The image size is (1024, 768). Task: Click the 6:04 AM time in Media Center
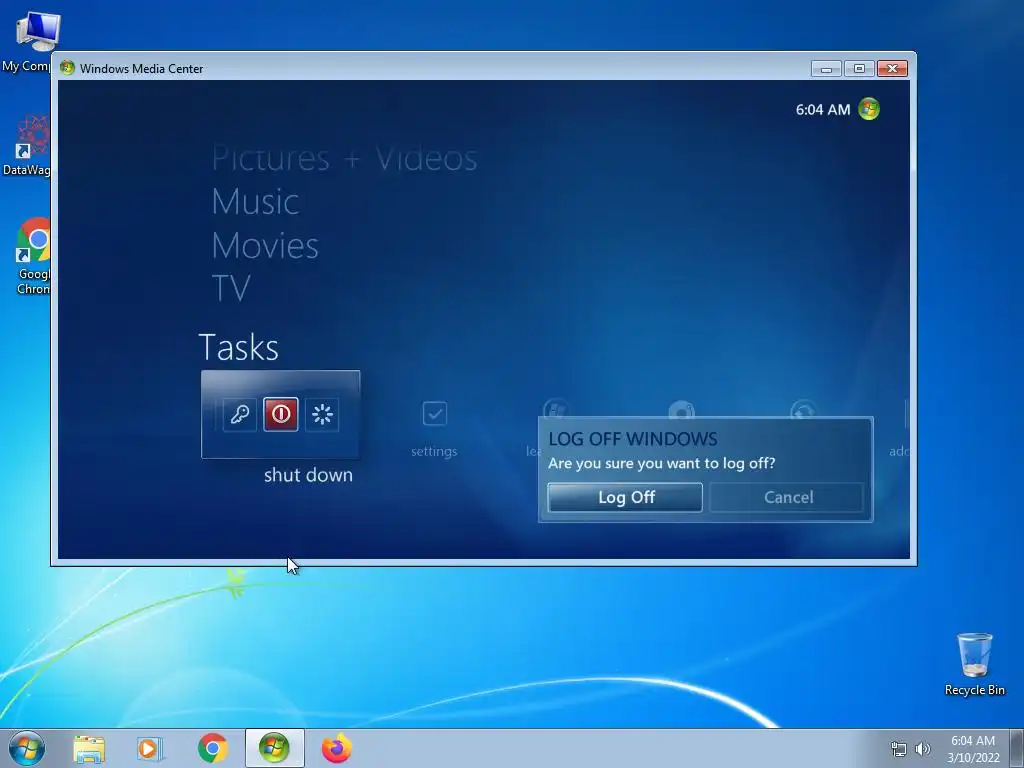(823, 110)
